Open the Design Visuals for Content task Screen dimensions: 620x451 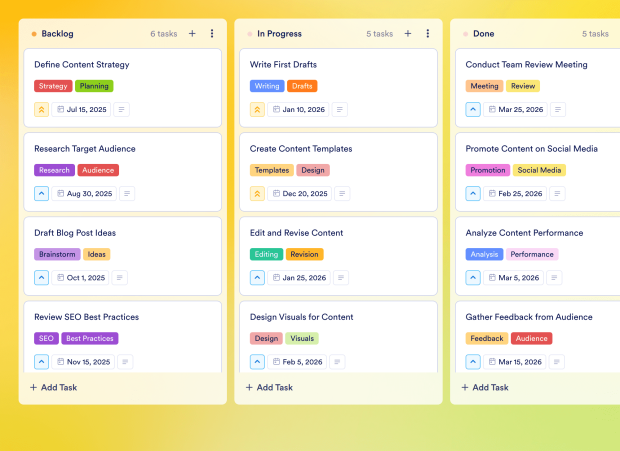[301, 317]
